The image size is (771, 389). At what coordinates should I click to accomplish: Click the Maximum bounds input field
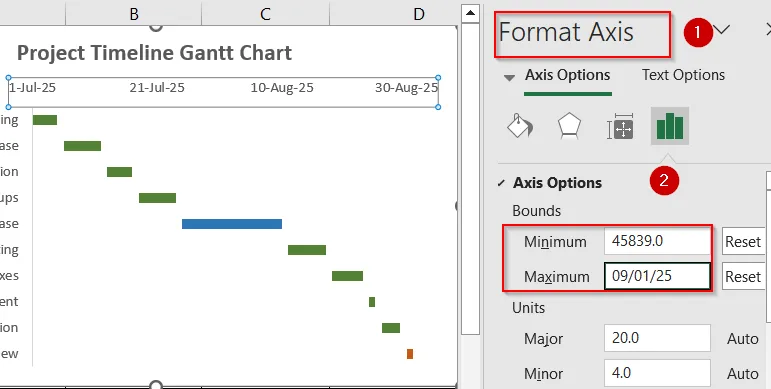[657, 276]
